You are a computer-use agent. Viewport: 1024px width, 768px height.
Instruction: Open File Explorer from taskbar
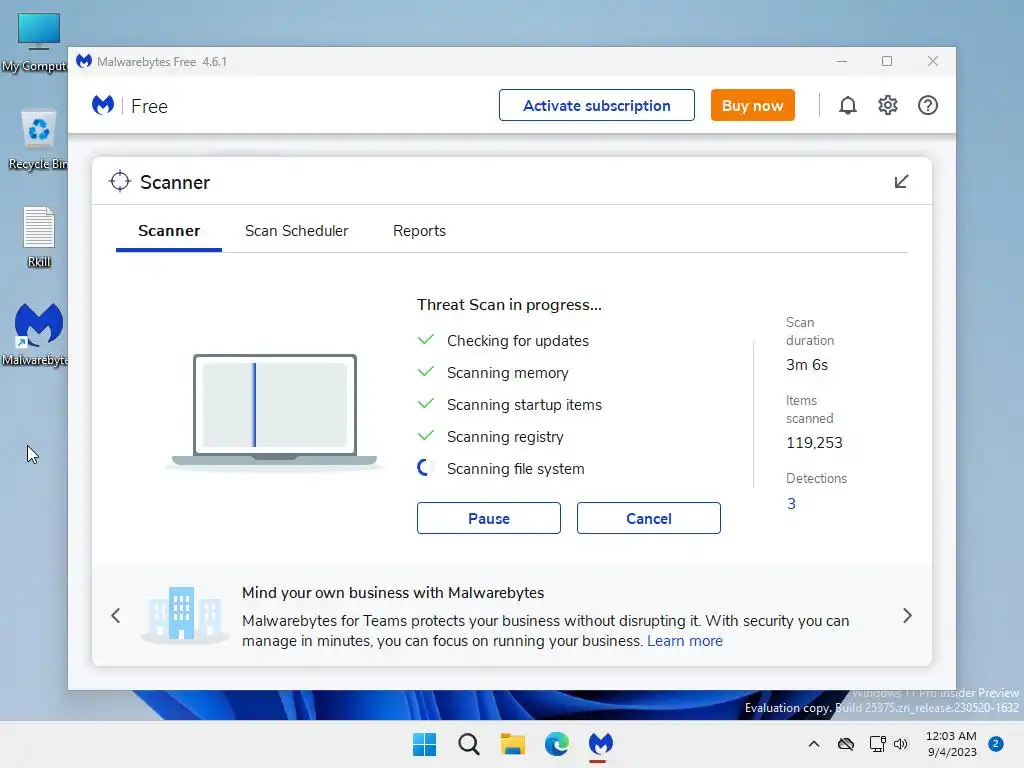click(513, 744)
